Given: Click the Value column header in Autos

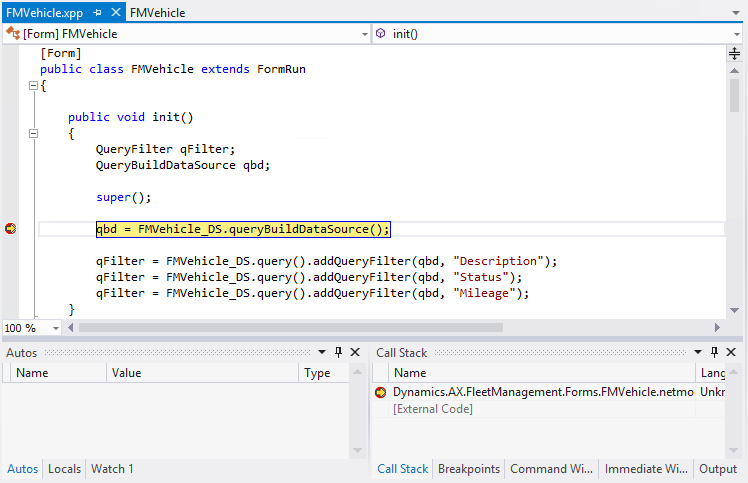Looking at the screenshot, I should (127, 373).
